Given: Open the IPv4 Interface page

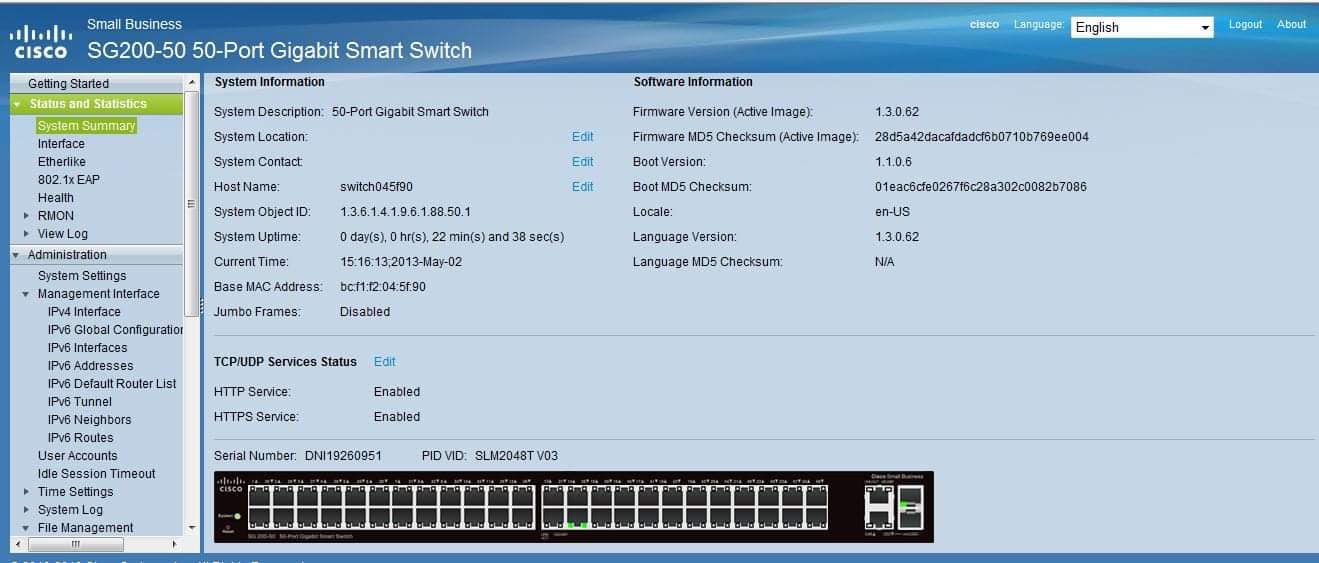Looking at the screenshot, I should (84, 312).
